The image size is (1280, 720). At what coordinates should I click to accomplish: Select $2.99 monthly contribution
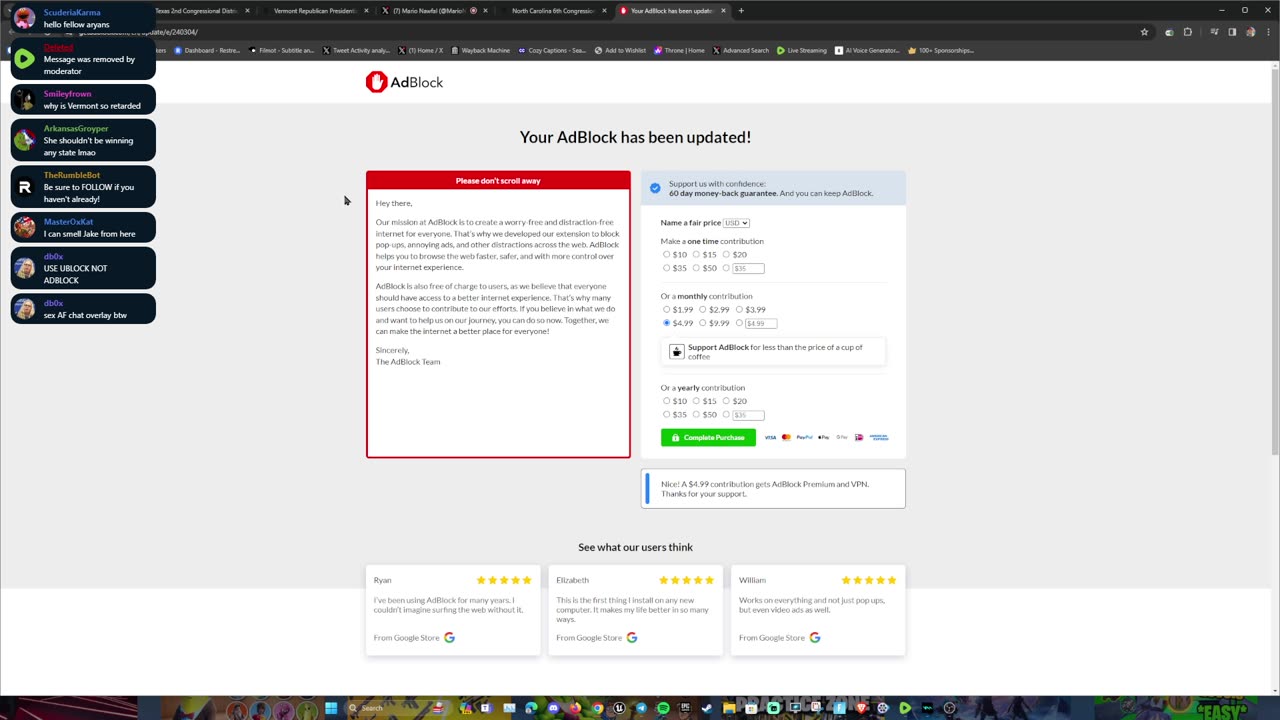[703, 309]
